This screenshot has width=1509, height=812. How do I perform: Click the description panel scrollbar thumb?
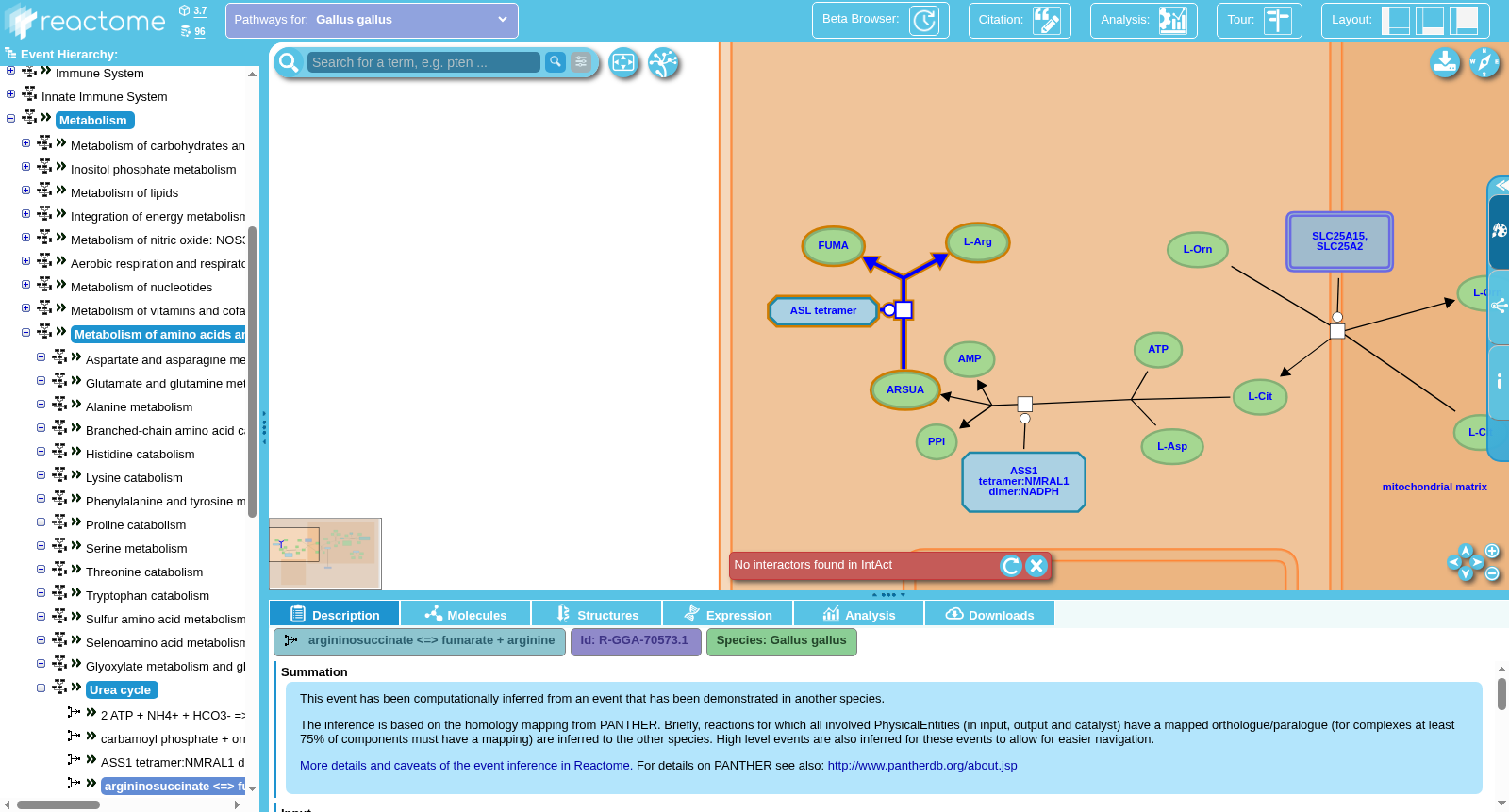click(1501, 694)
